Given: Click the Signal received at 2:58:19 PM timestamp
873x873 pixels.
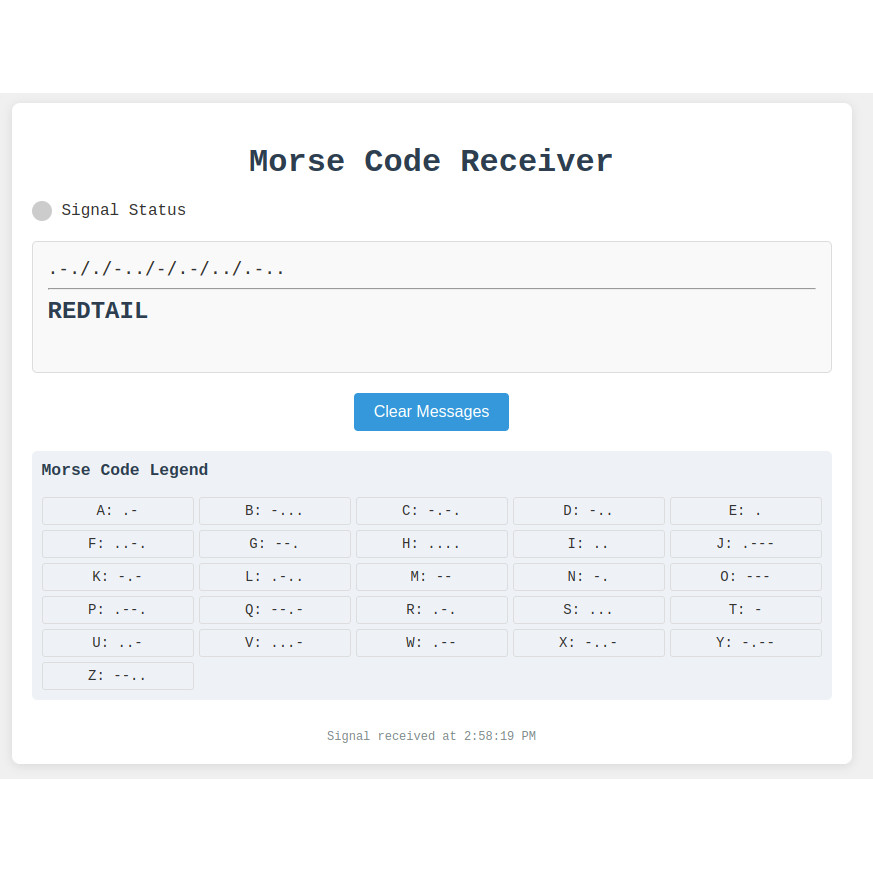Looking at the screenshot, I should (x=431, y=735).
